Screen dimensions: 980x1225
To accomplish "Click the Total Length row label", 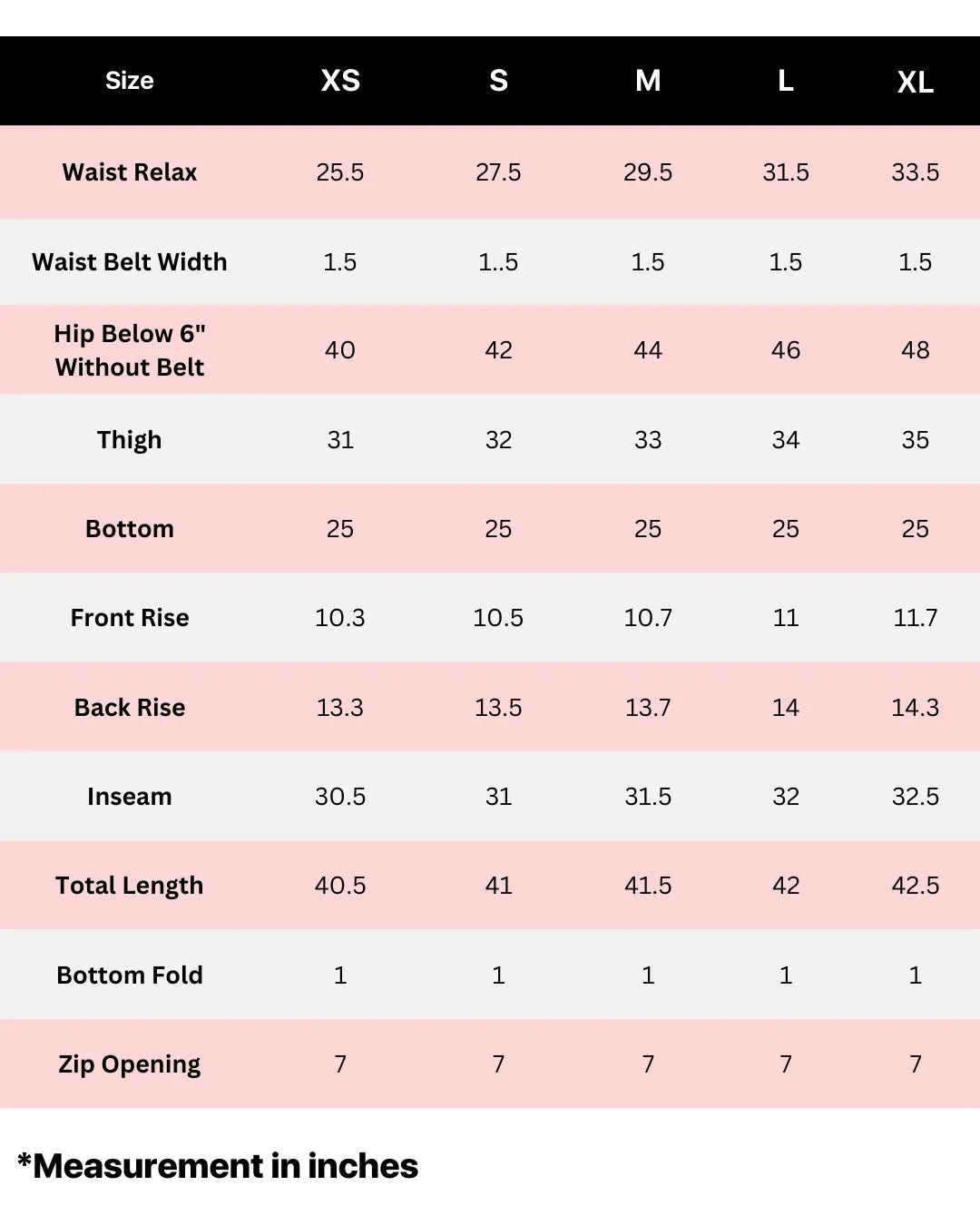I will tap(130, 886).
